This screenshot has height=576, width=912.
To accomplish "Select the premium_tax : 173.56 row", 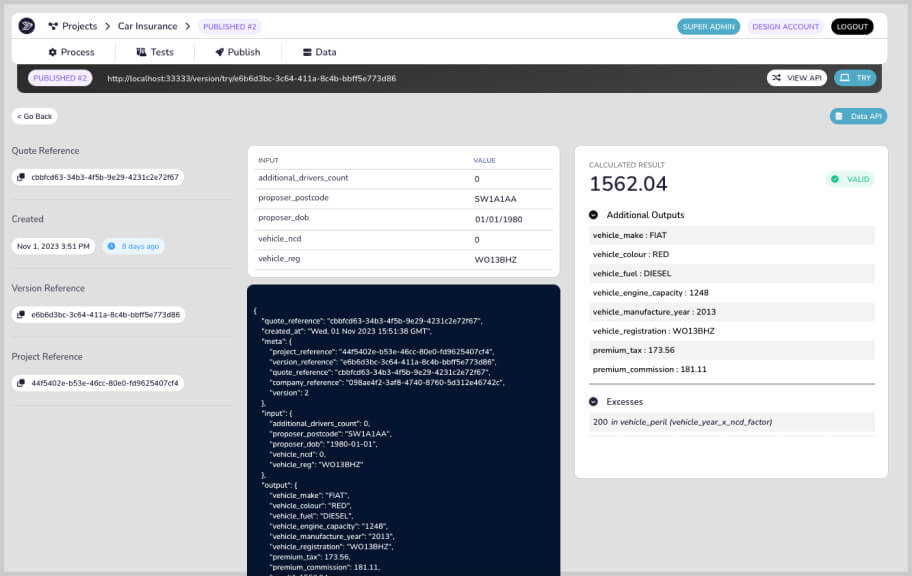I will [x=732, y=350].
